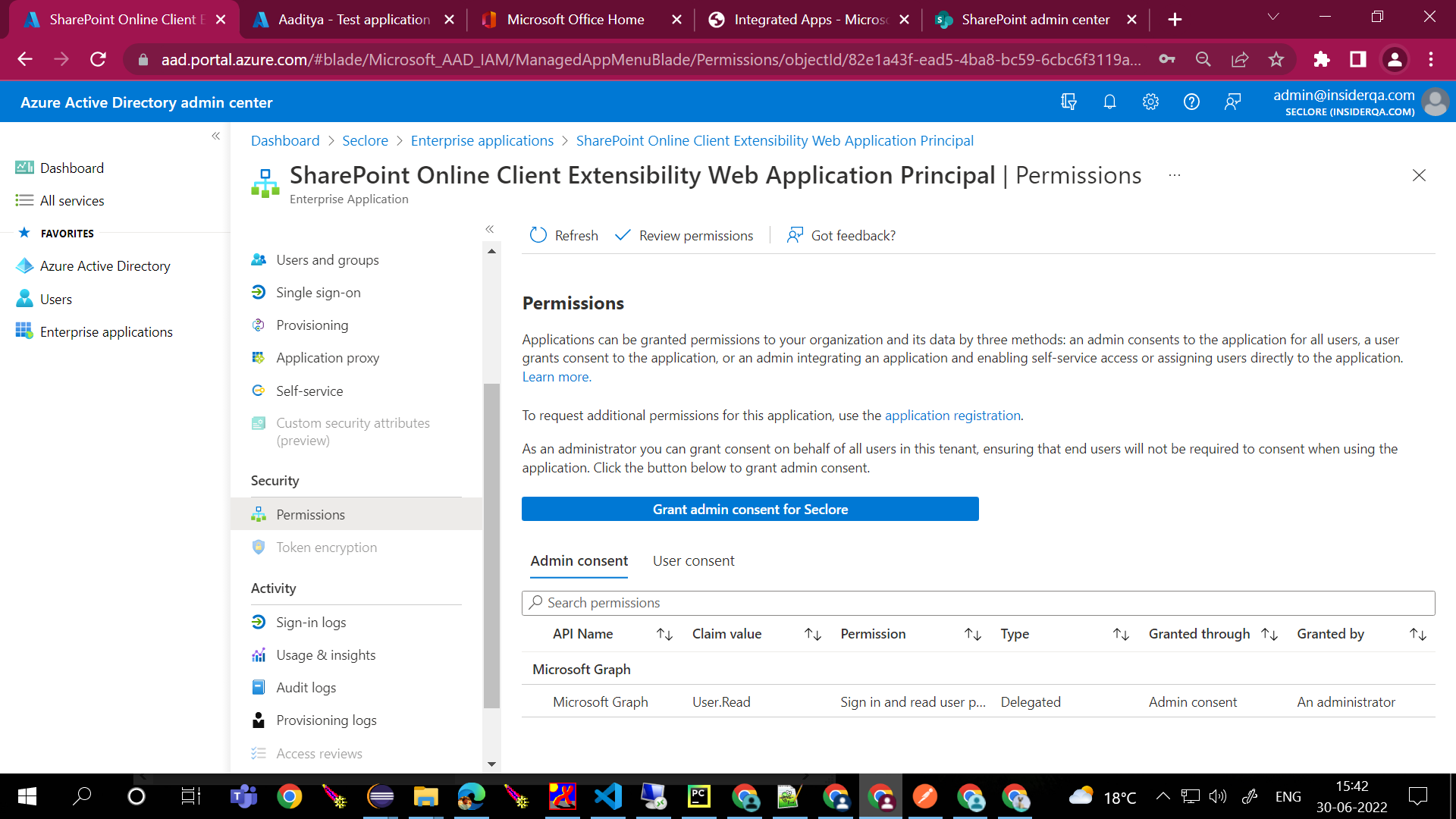
Task: Click the directory filter icon in the header
Action: coord(1068,101)
